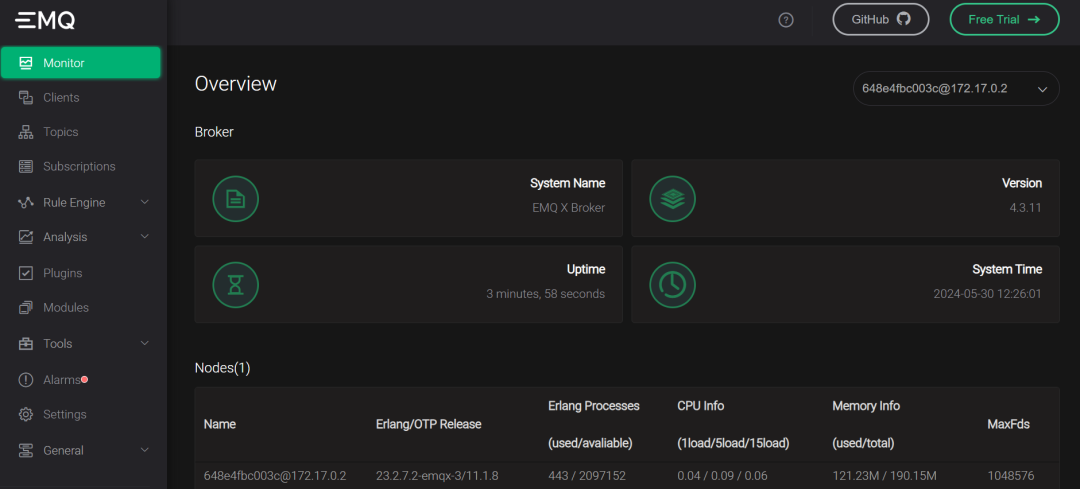Select Monitor in the sidebar
Image resolution: width=1080 pixels, height=489 pixels.
[x=80, y=63]
